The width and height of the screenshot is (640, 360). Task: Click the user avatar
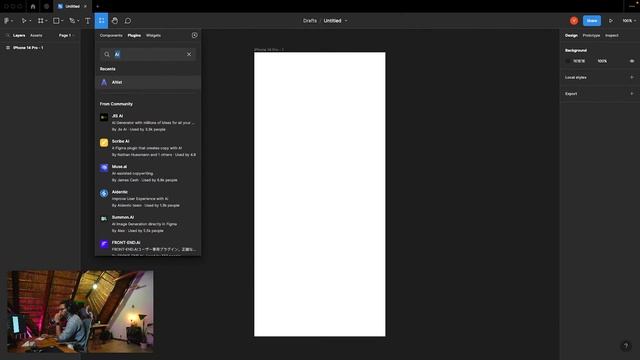574,20
